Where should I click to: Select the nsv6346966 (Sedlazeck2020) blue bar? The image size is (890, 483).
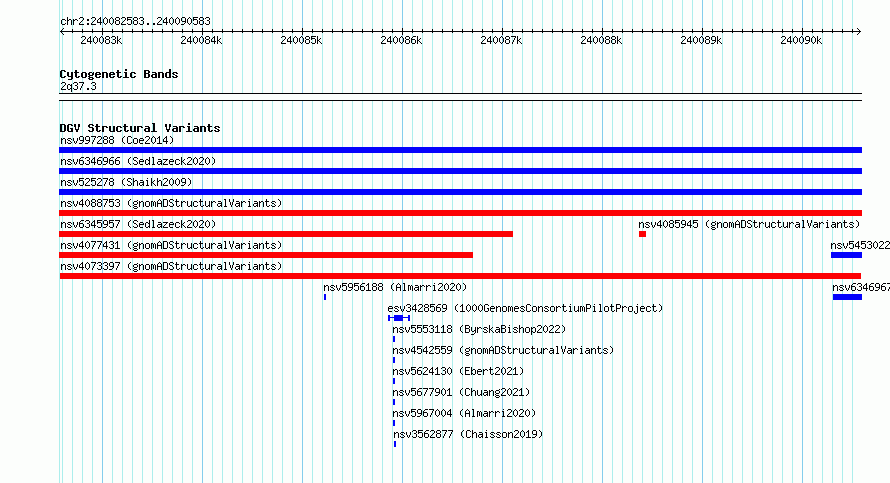point(460,171)
